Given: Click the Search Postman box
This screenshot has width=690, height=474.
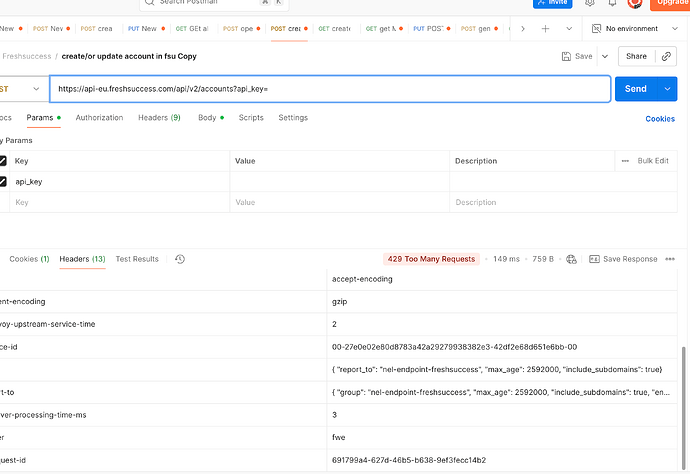Looking at the screenshot, I should tap(214, 4).
